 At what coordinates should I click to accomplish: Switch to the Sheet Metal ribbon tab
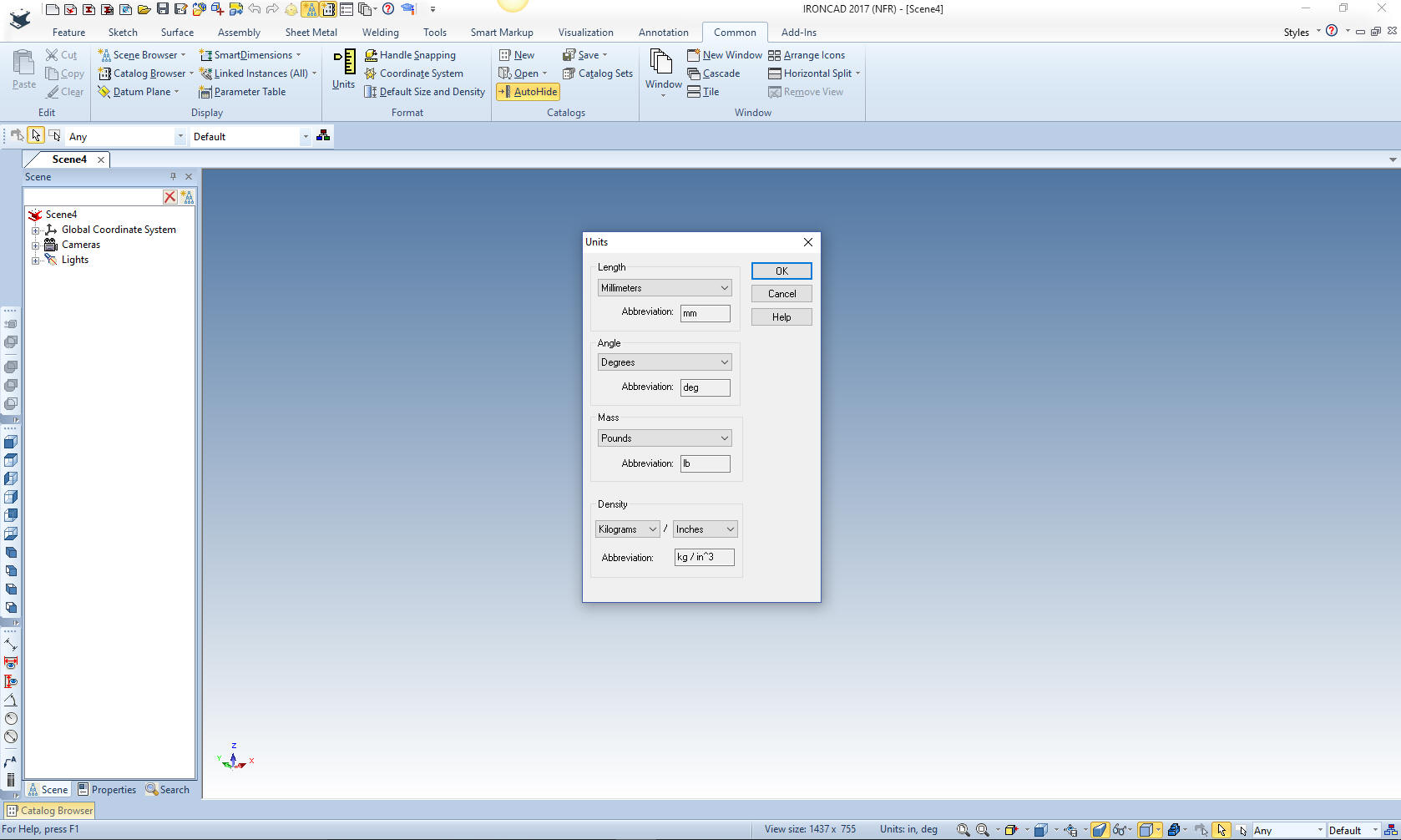[x=311, y=33]
